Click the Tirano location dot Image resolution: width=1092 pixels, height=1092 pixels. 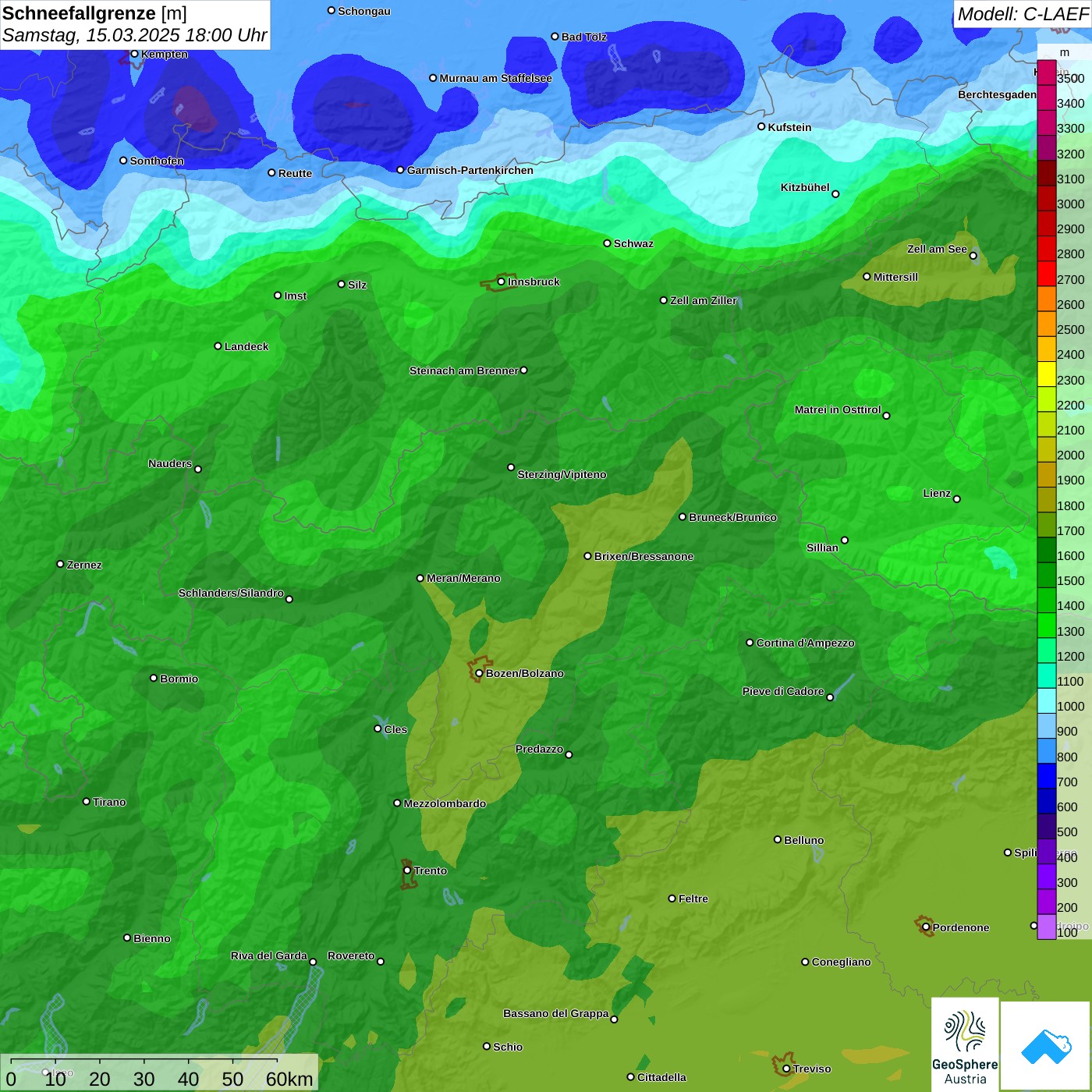tap(87, 801)
